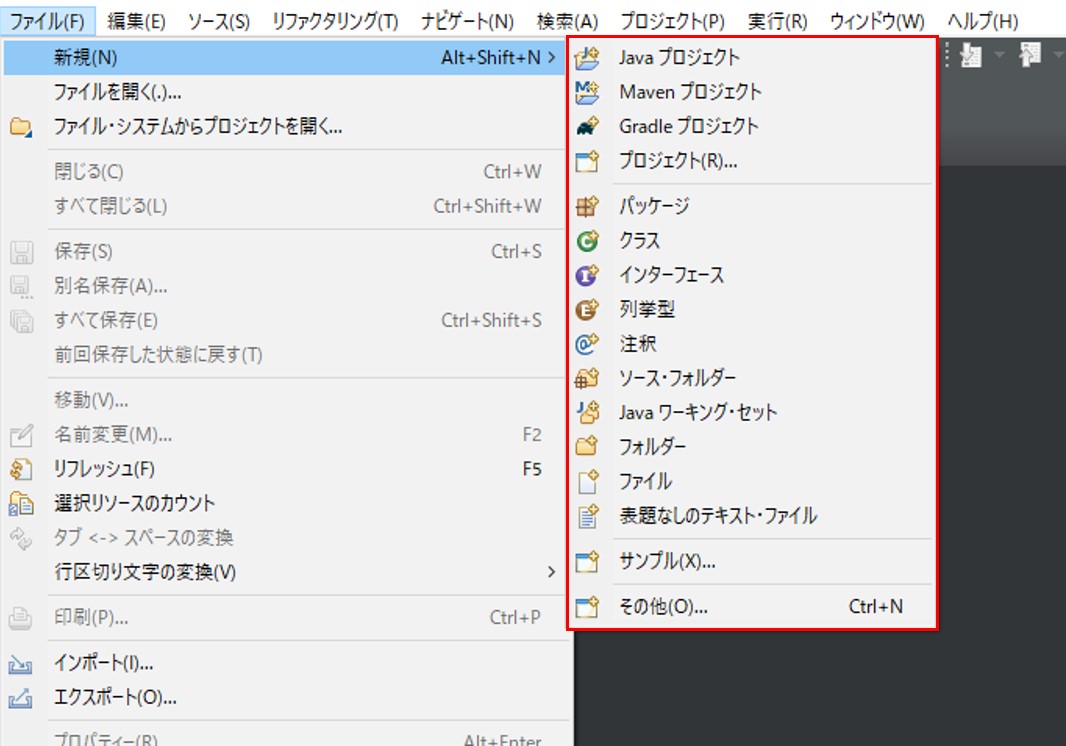Select フォルダー text in the submenu
This screenshot has height=746, width=1066.
coord(651,447)
